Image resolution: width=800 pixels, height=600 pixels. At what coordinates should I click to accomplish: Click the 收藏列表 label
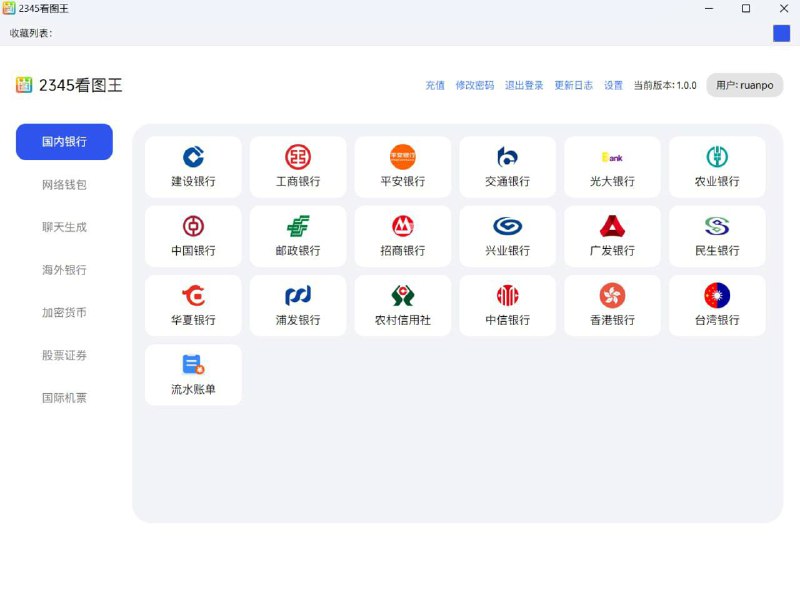[x=31, y=33]
